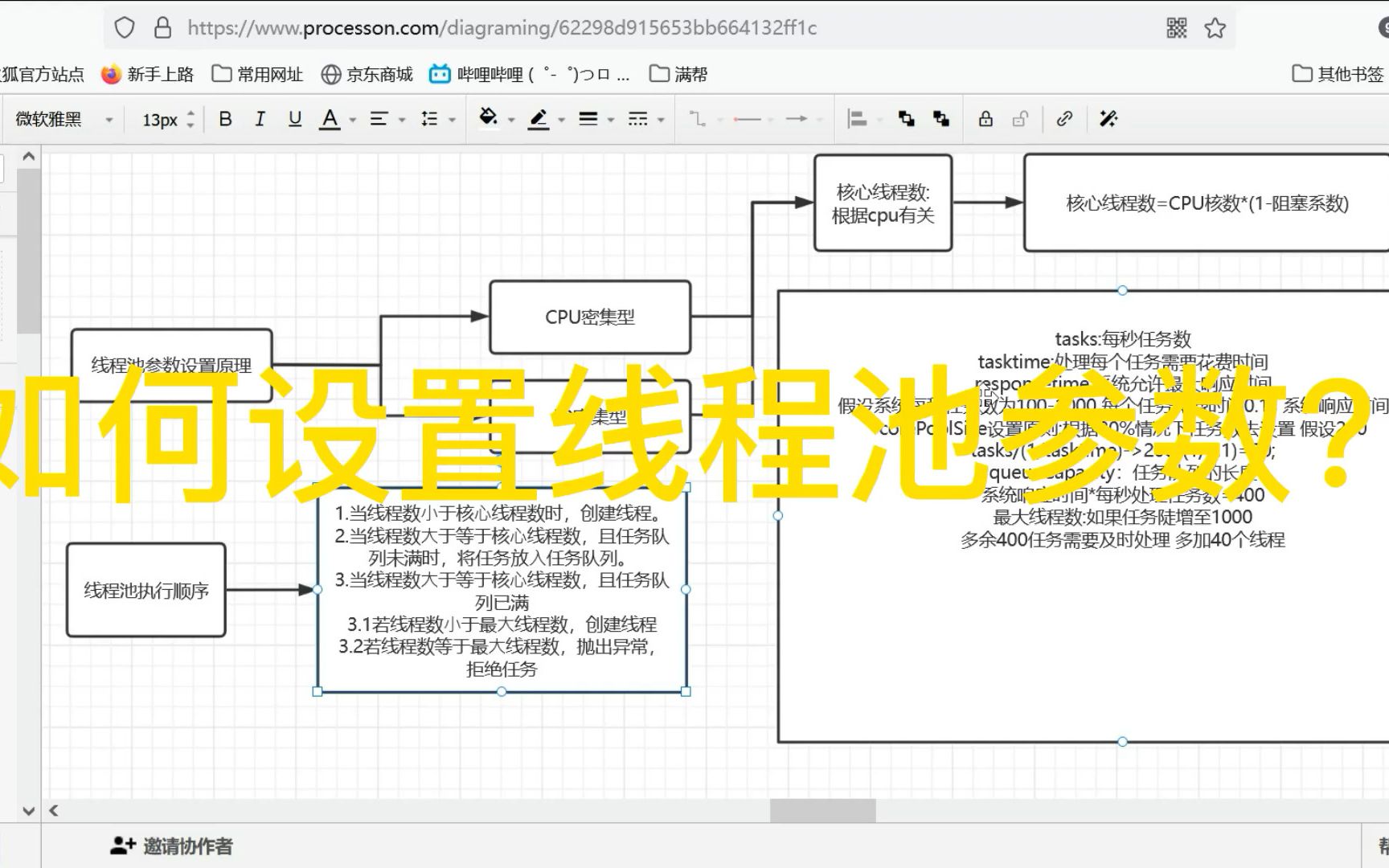
Task: Click the canvas scroll down arrow
Action: click(29, 810)
